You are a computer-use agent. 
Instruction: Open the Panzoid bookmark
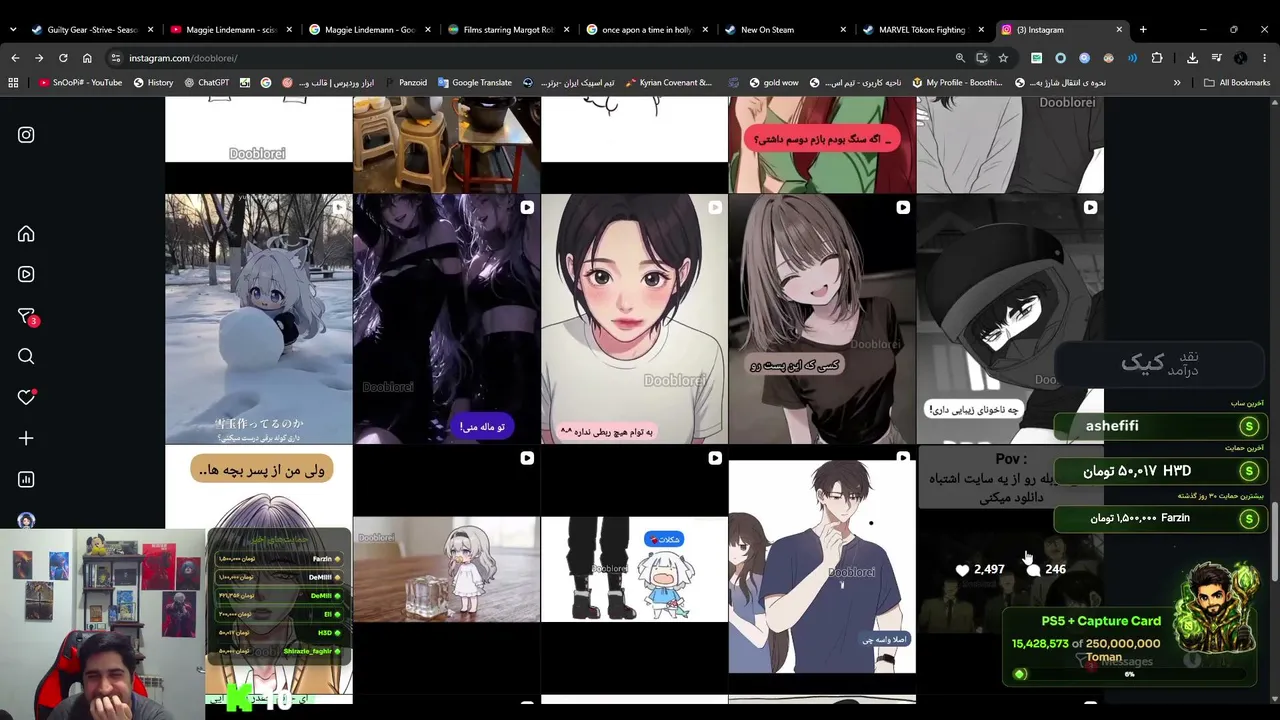tap(405, 83)
